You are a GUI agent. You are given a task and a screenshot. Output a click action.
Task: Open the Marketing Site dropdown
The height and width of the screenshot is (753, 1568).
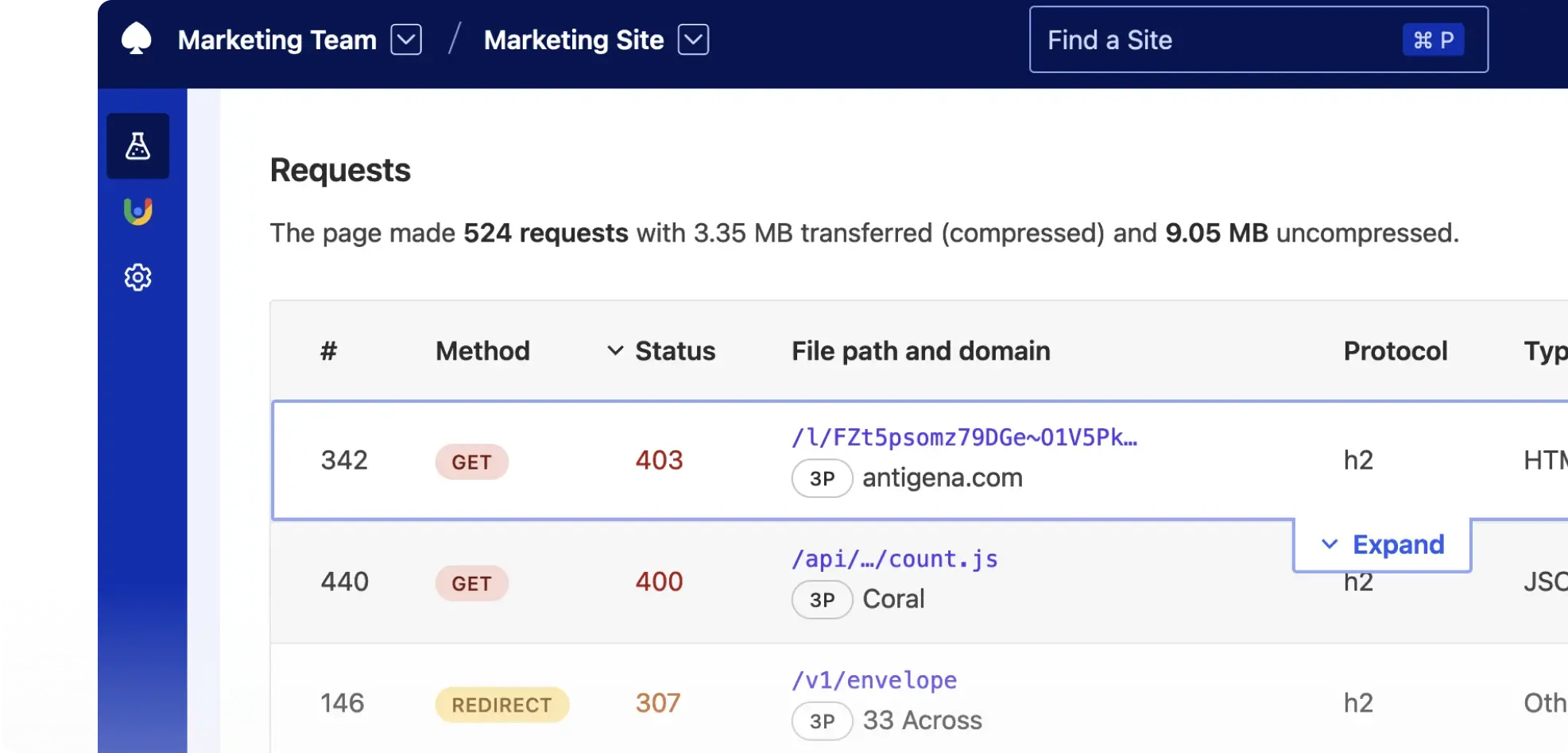[x=693, y=39]
